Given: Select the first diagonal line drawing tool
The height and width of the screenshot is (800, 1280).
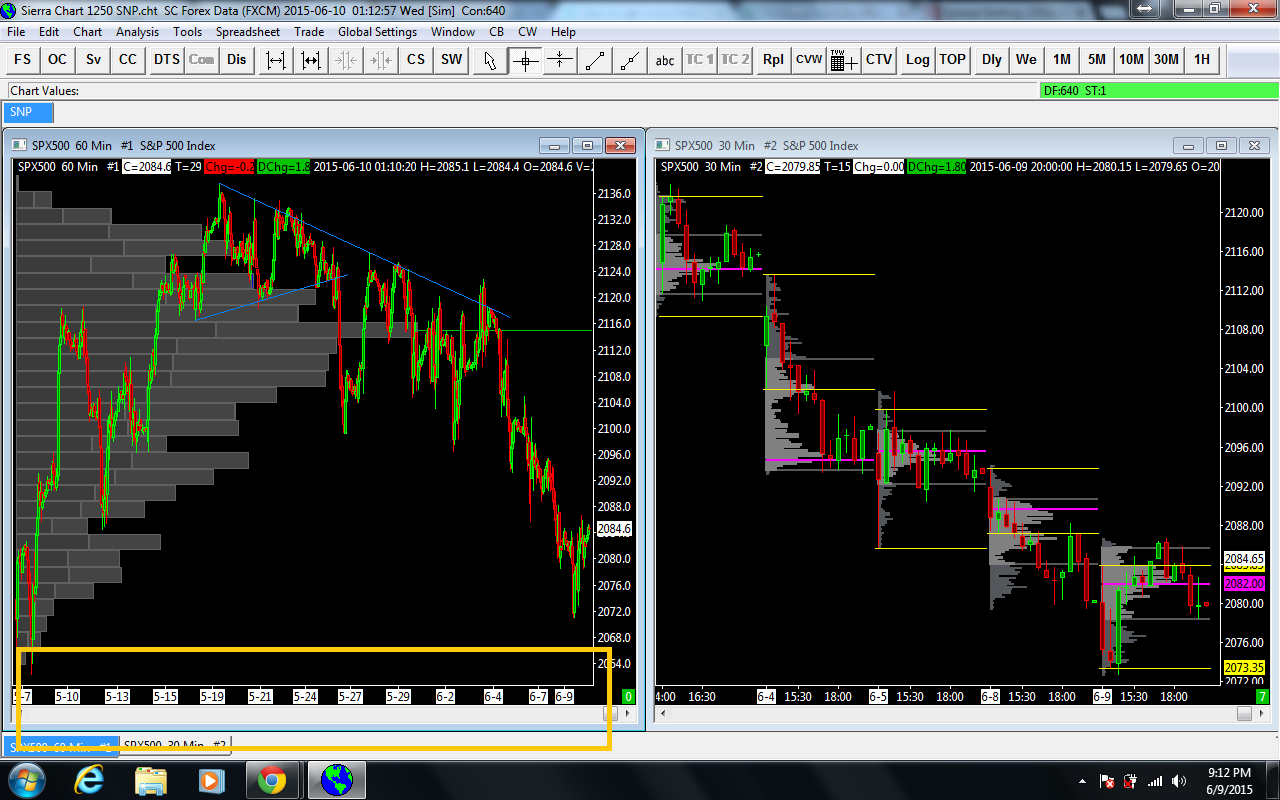Looking at the screenshot, I should coord(595,59).
